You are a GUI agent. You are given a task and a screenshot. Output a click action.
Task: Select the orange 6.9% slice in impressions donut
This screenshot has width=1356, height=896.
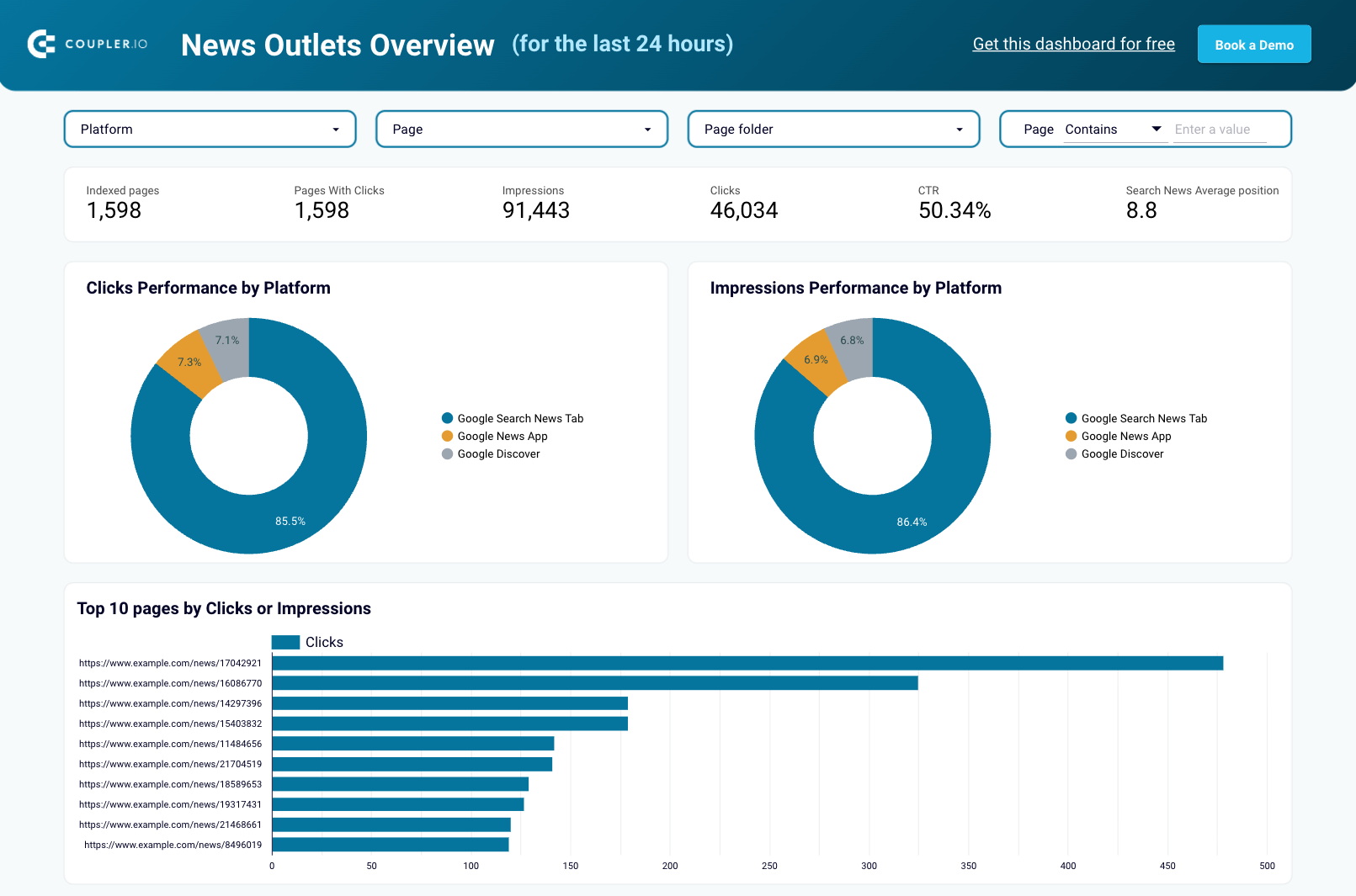(x=815, y=360)
